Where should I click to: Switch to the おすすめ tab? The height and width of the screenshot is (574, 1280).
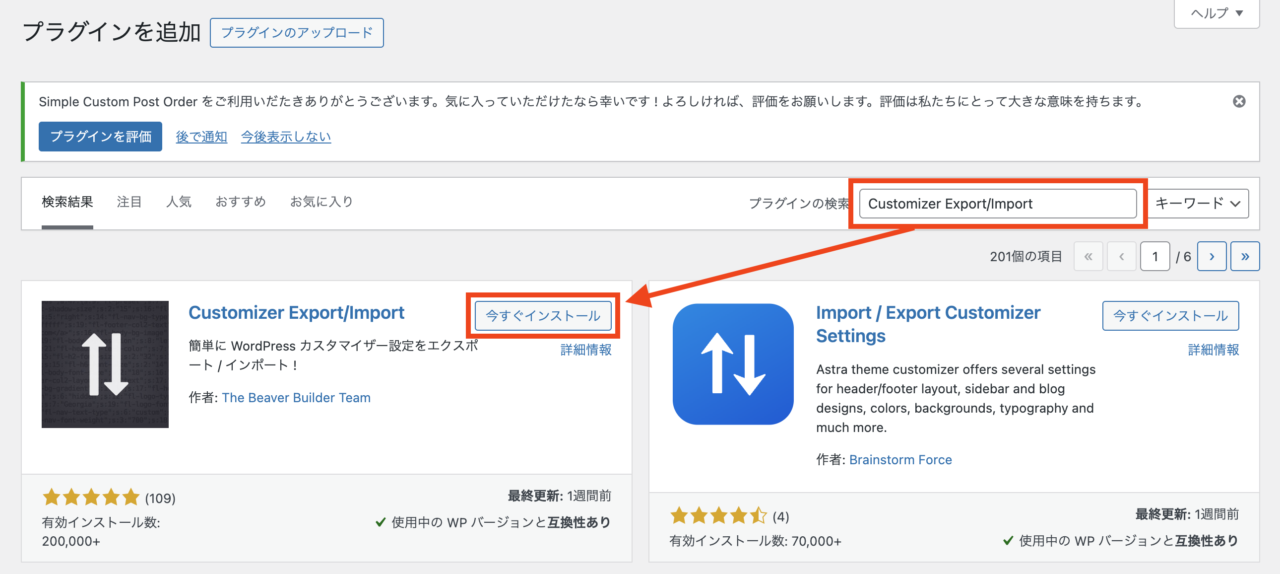coord(240,202)
